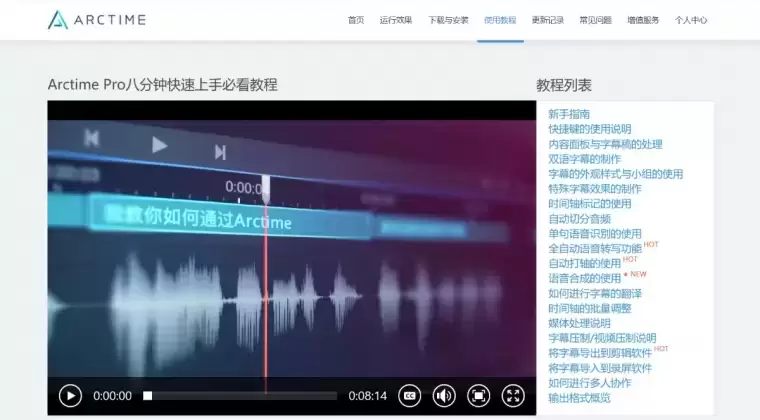The width and height of the screenshot is (760, 420).
Task: Open 自动打轴的使用 tutorial
Action: [585, 264]
